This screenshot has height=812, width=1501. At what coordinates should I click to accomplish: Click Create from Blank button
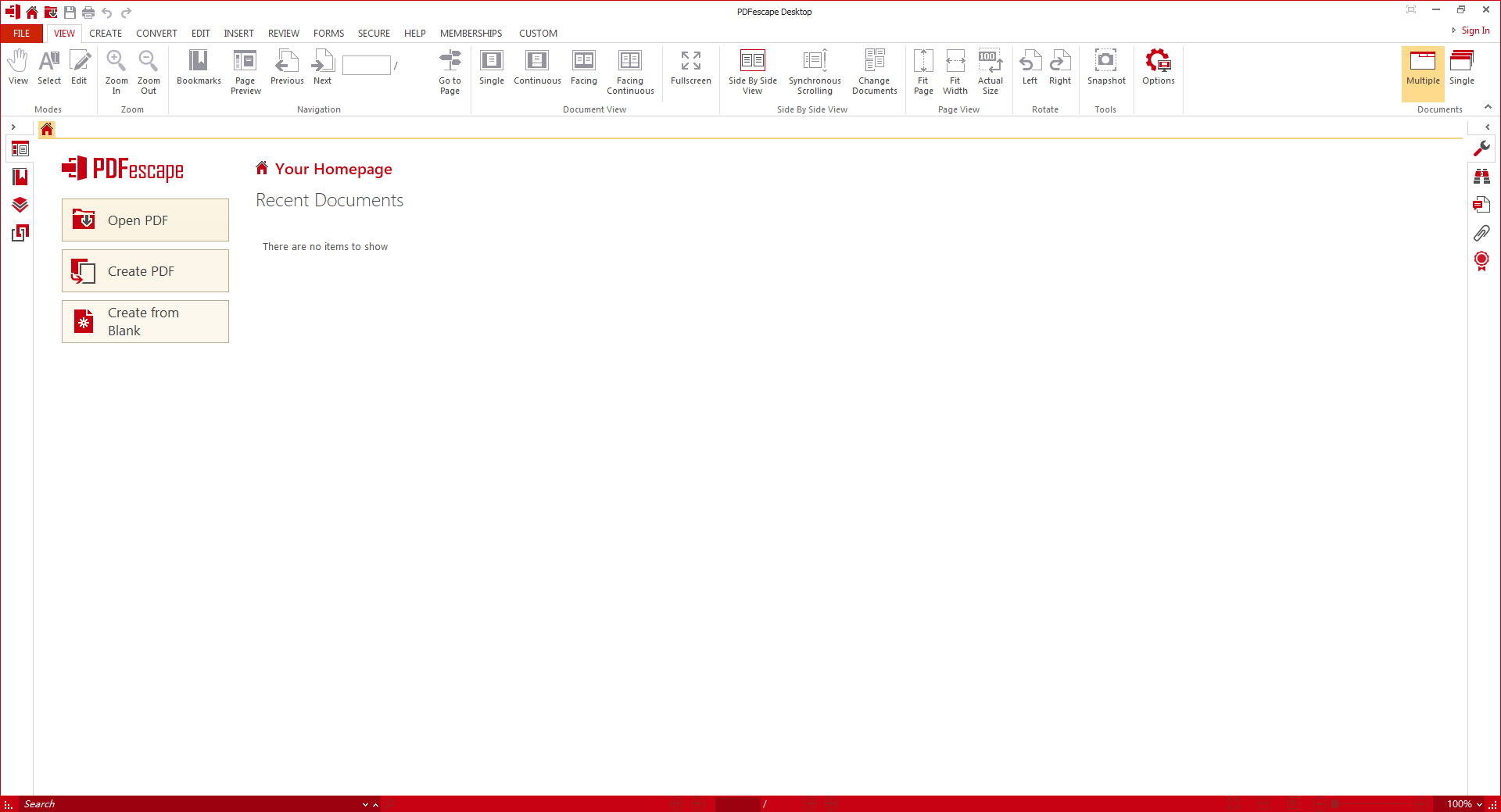coord(145,321)
